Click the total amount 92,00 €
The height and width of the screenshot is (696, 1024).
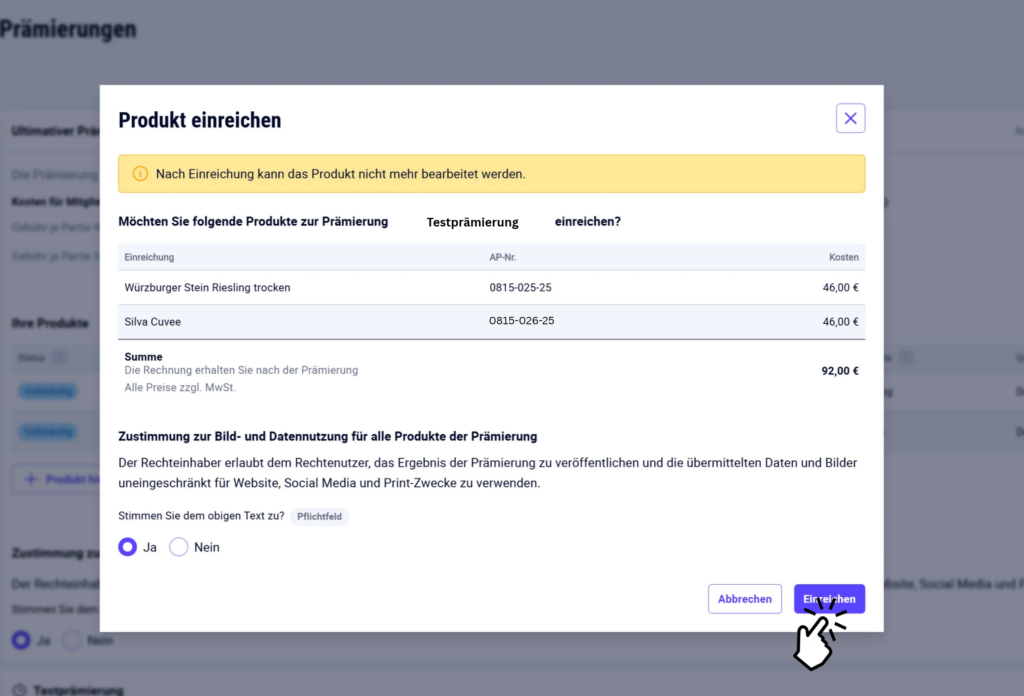pyautogui.click(x=840, y=371)
